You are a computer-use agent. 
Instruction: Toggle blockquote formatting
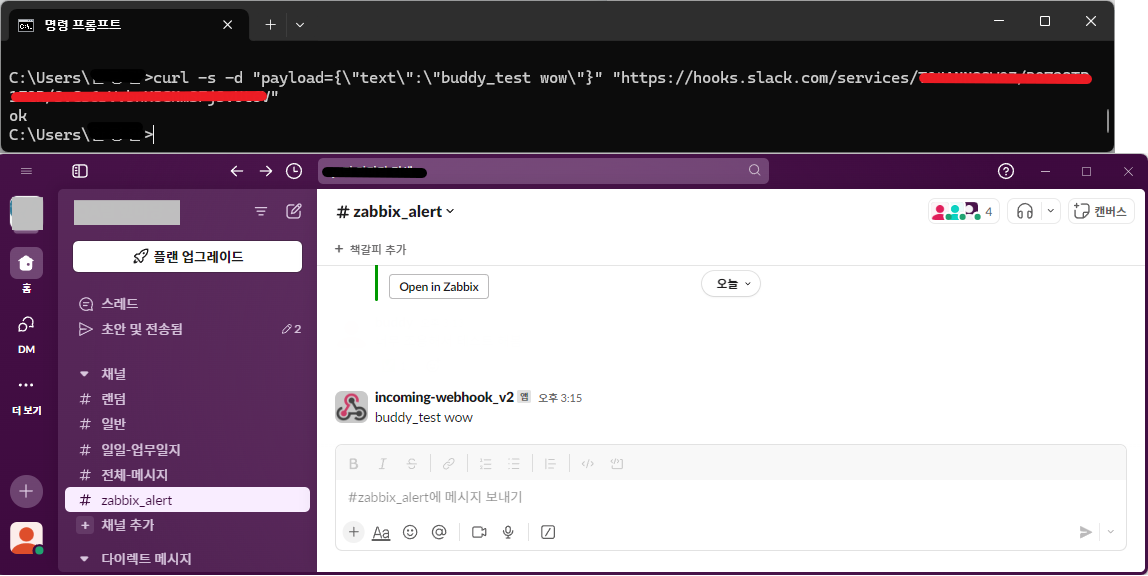551,463
